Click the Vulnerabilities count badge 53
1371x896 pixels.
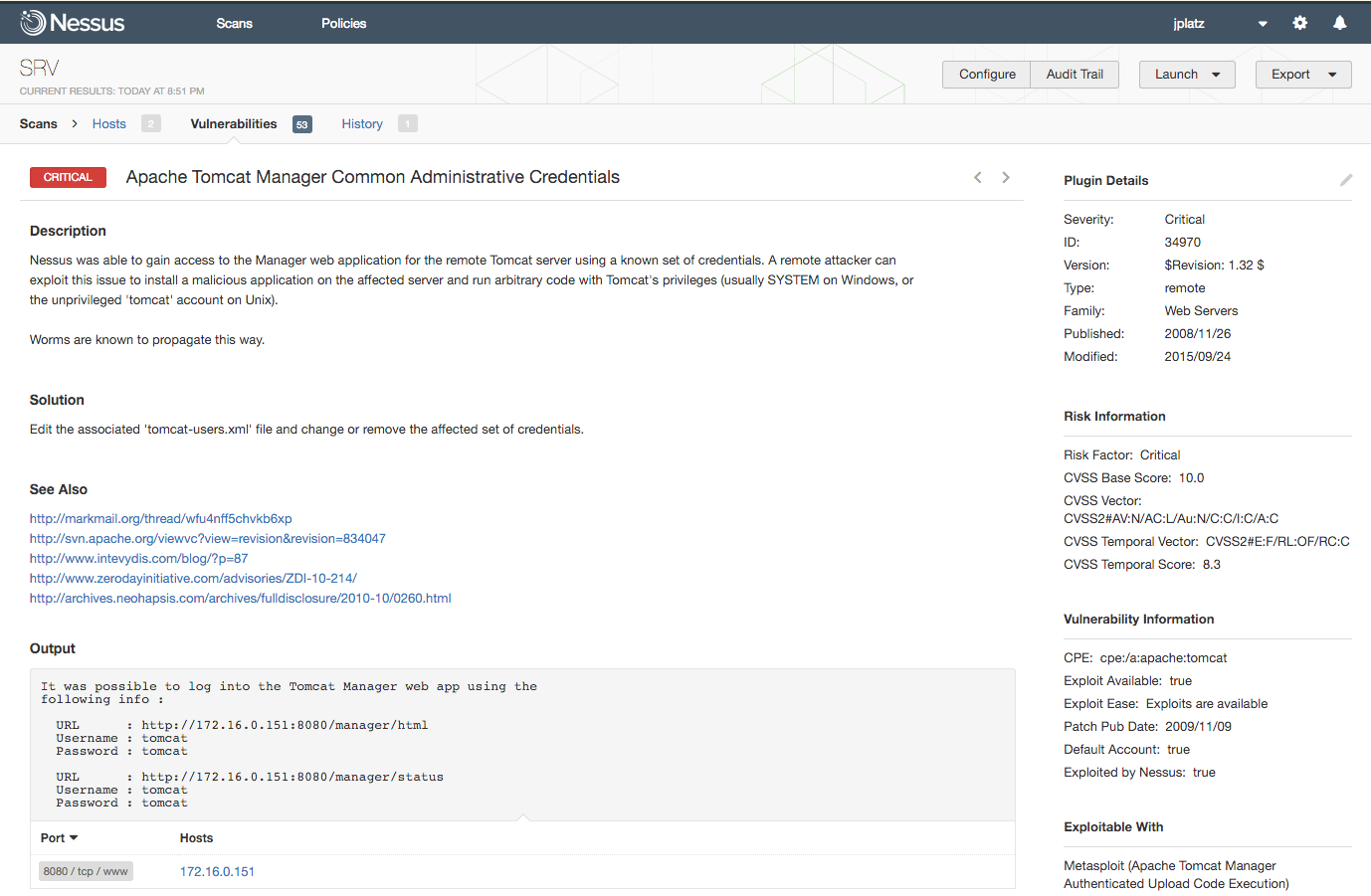click(x=301, y=124)
